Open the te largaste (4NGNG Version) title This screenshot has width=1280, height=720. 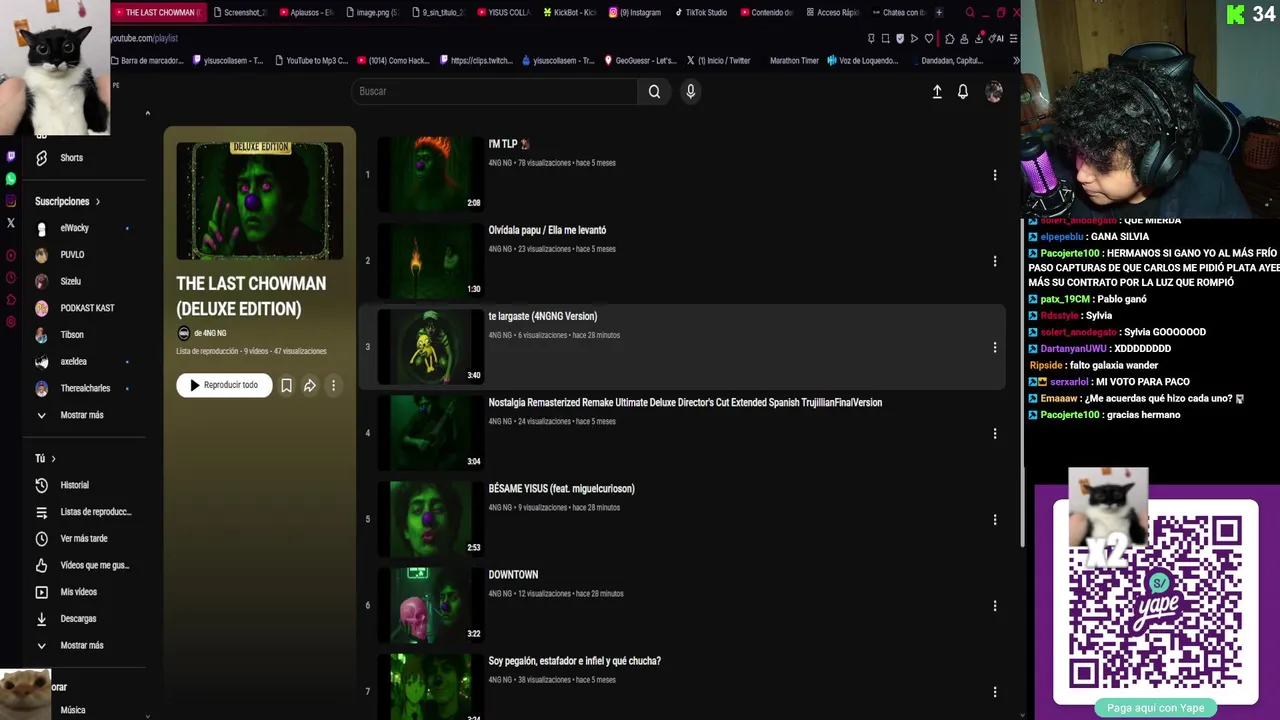click(543, 316)
